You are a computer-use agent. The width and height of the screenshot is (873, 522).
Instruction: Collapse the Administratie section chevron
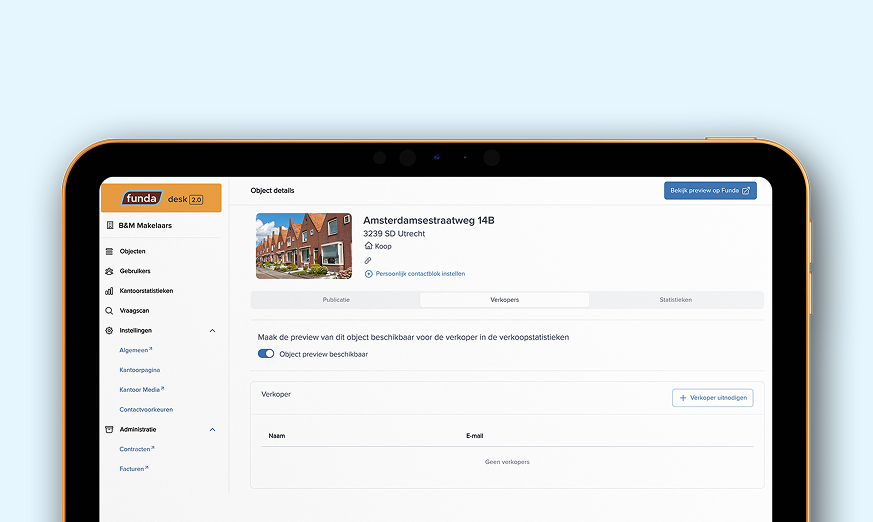212,430
